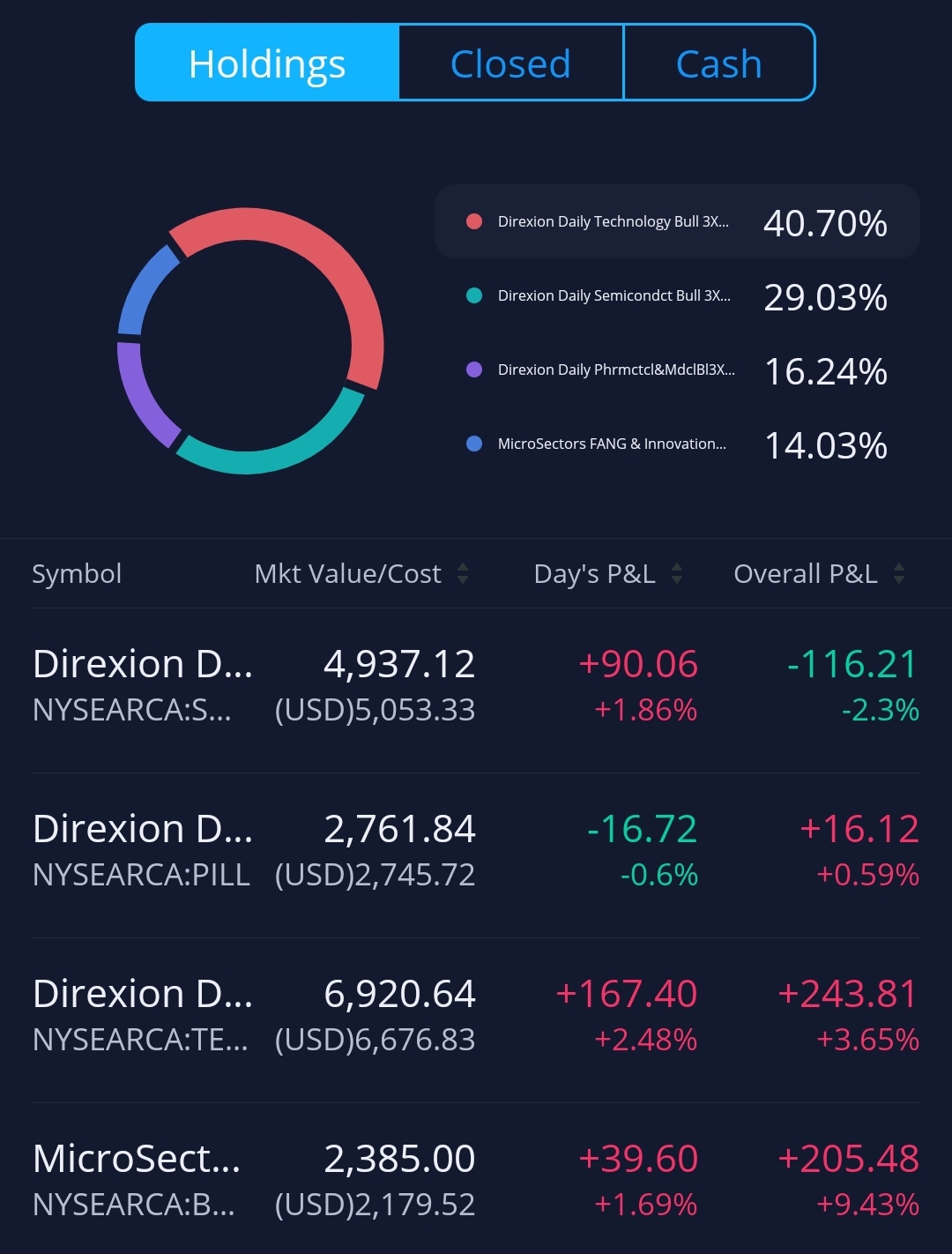Click the 29.03% allocation value
The image size is (952, 1254).
pos(825,297)
